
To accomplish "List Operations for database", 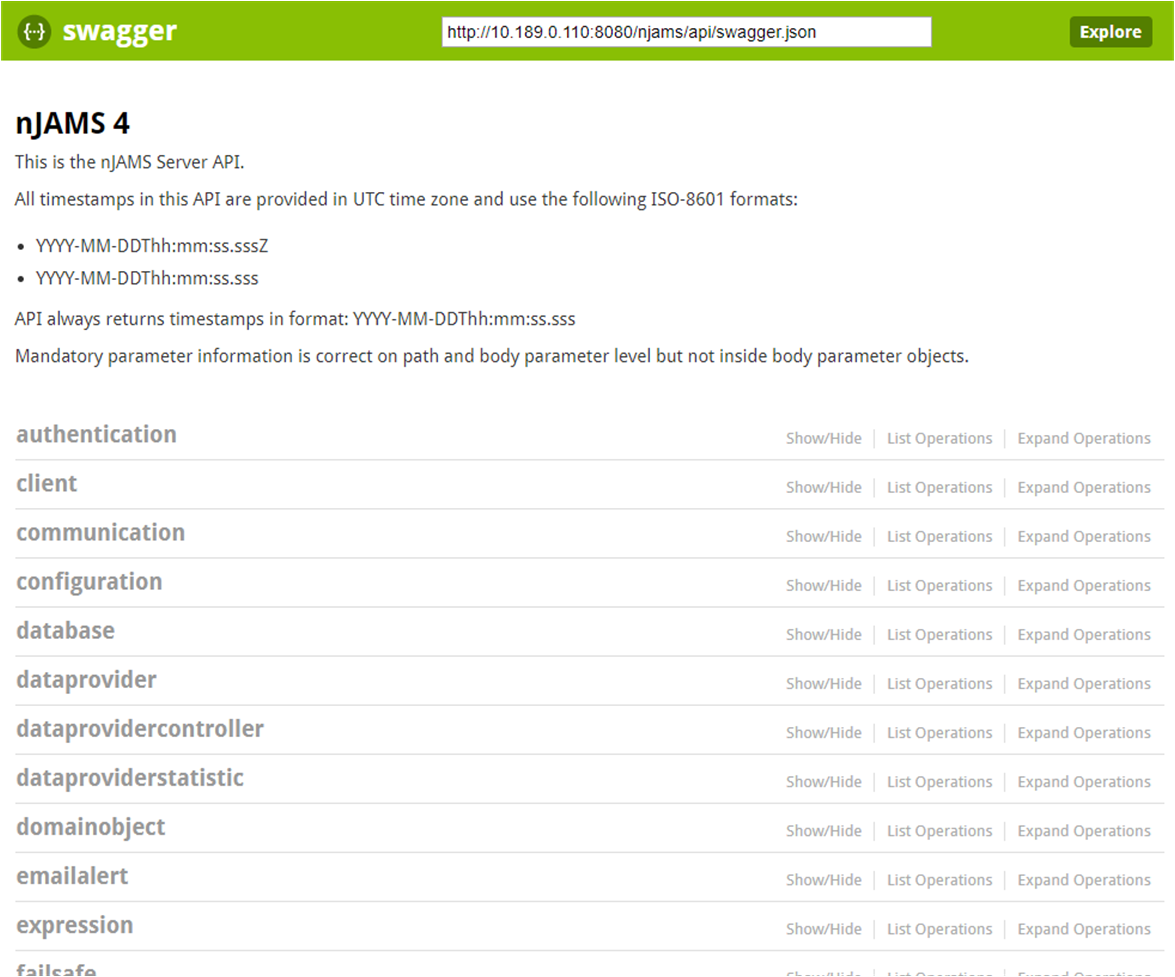I will tap(940, 635).
